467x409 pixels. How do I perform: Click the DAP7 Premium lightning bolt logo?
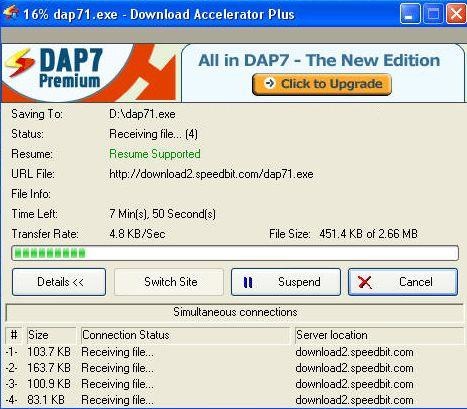point(19,62)
